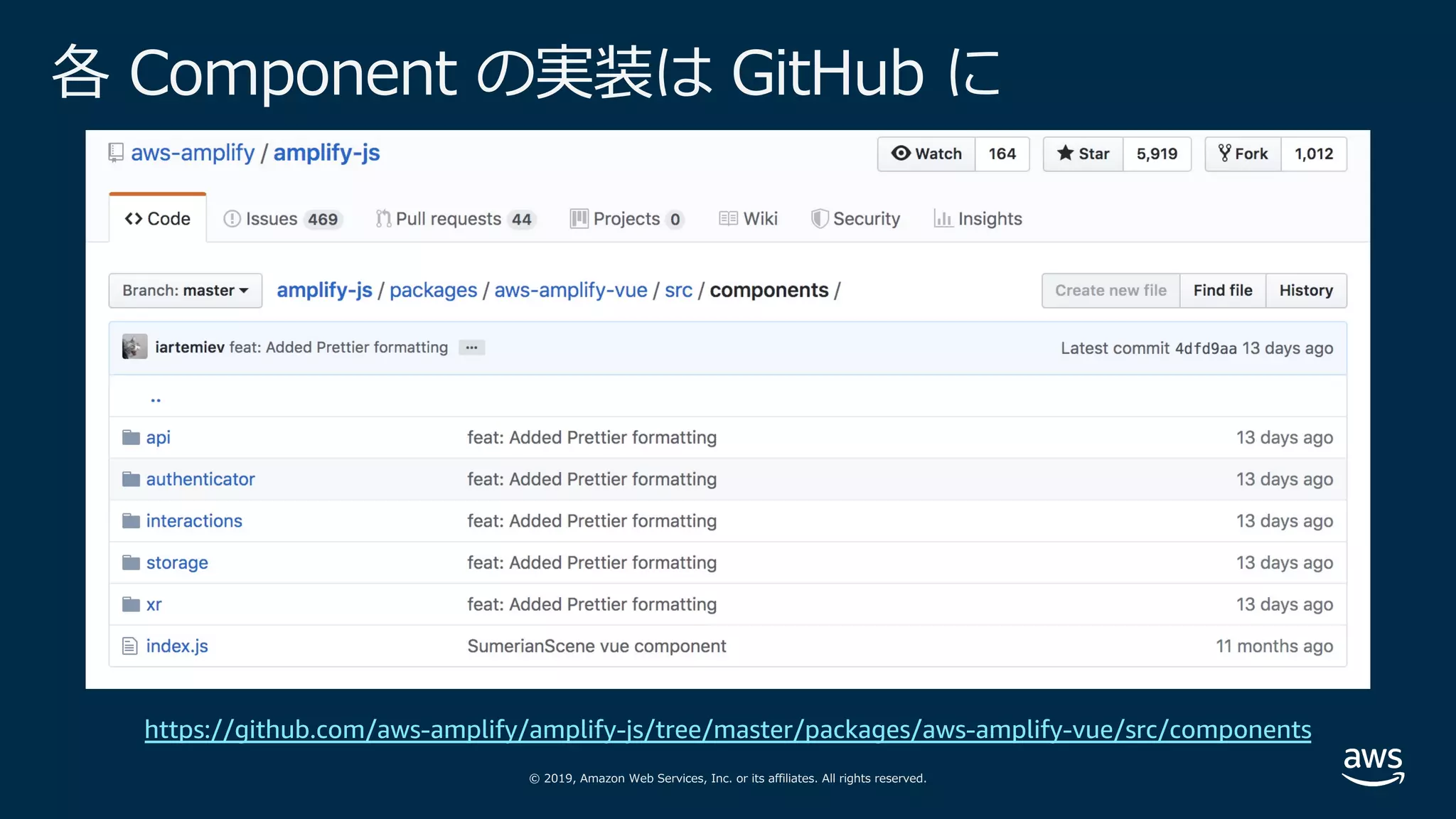Click the xr folder icon
1456x819 pixels.
131,604
